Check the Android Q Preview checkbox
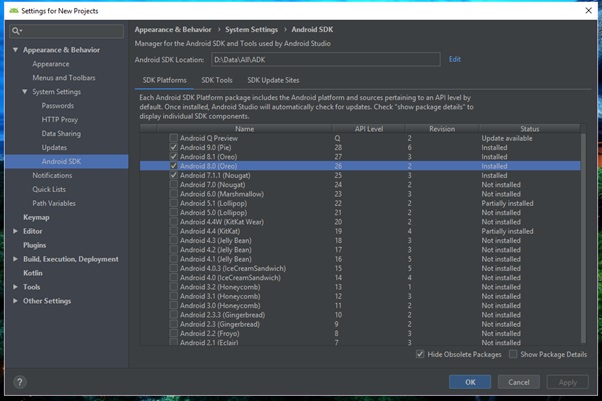 point(174,138)
